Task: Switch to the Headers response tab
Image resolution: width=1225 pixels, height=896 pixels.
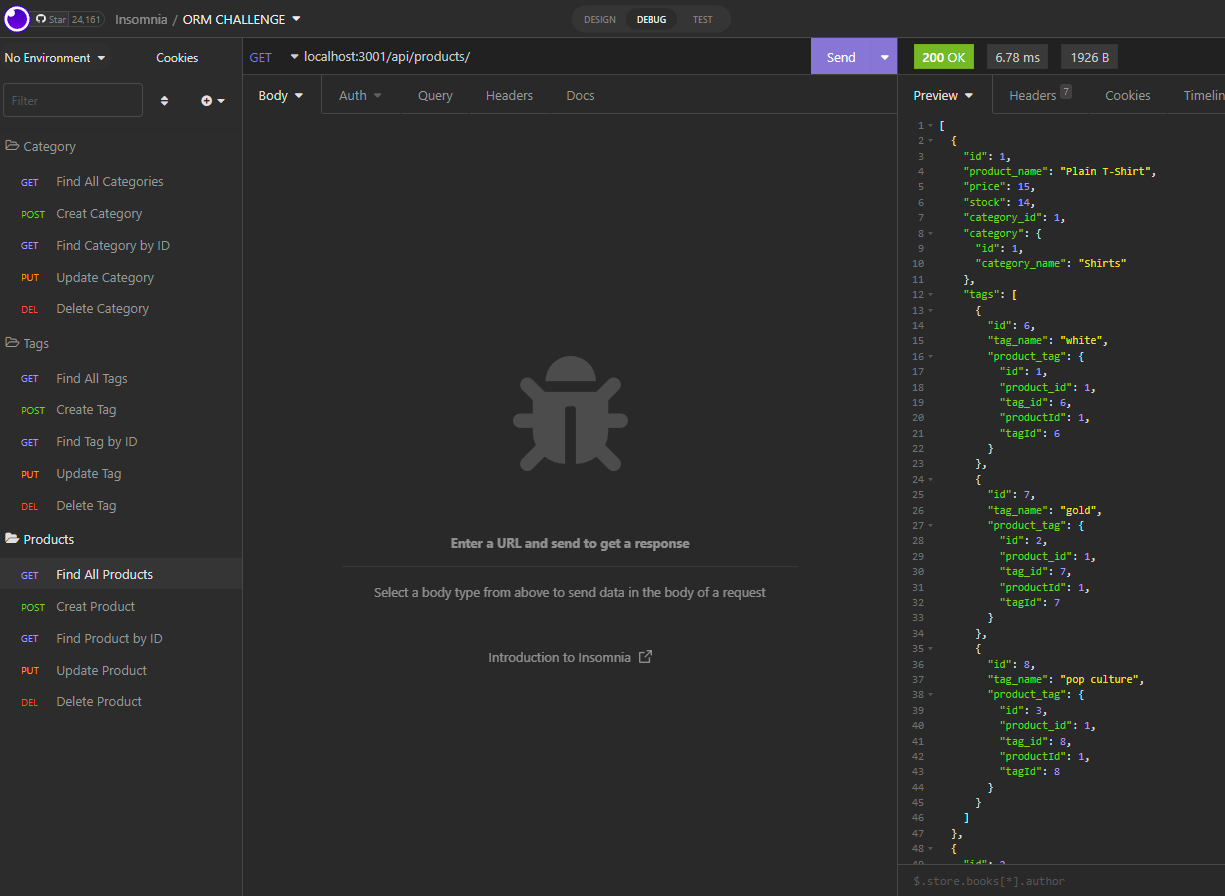Action: 1033,95
